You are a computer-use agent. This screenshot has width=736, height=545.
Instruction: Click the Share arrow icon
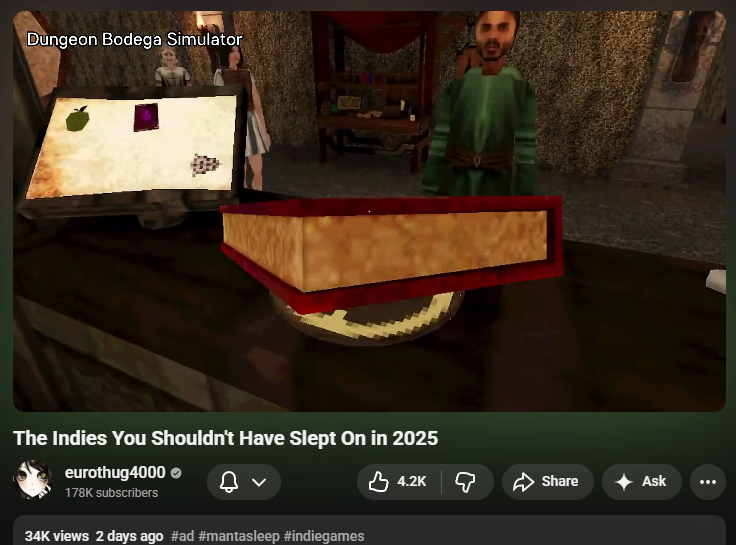tap(523, 482)
